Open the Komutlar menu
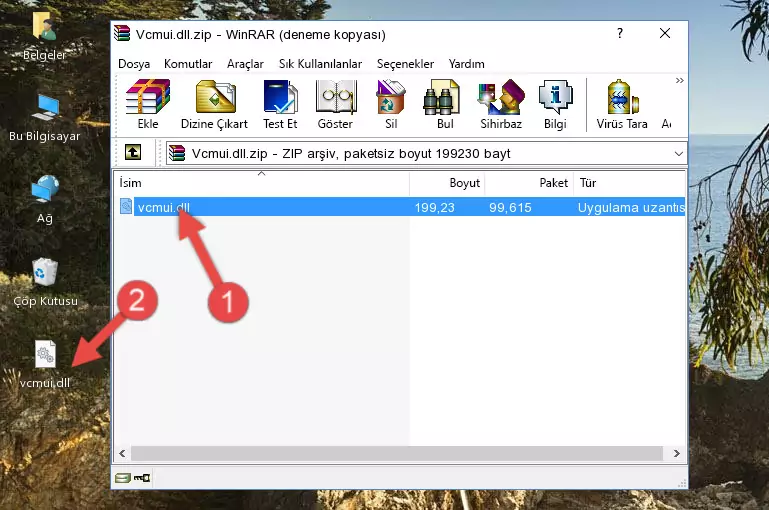This screenshot has height=510, width=769. [x=188, y=64]
